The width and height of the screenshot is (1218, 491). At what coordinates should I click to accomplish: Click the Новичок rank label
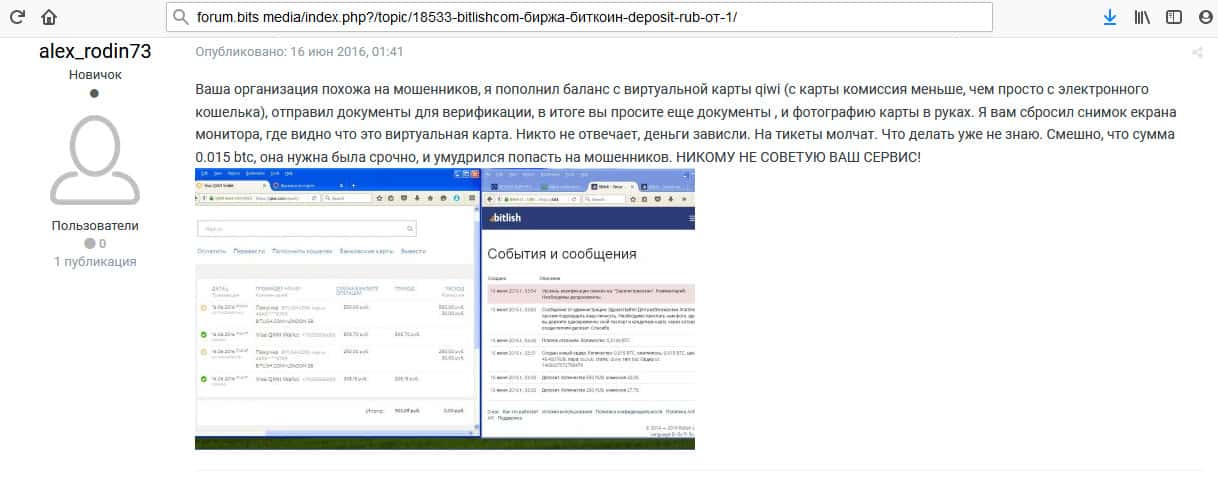(95, 75)
